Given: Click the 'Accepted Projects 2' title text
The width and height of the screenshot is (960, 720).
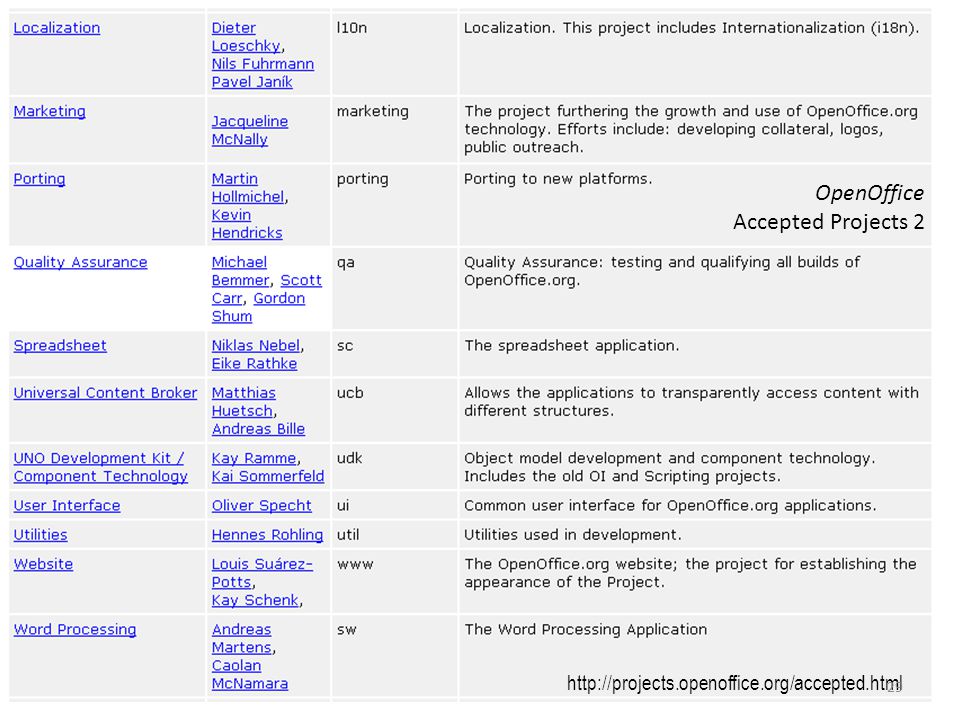Looking at the screenshot, I should point(828,222).
